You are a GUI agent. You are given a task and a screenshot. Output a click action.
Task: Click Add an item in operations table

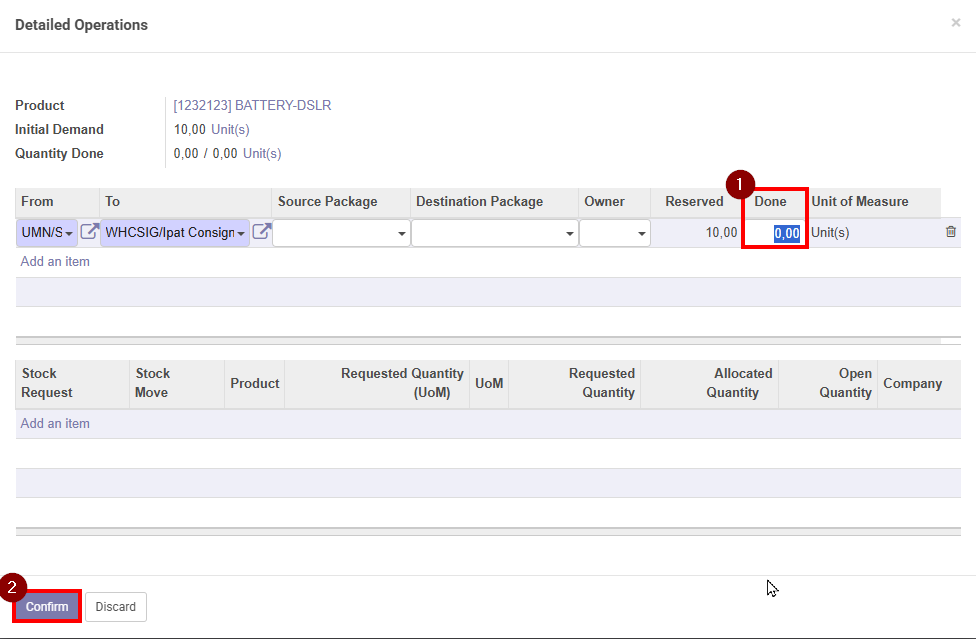(55, 261)
